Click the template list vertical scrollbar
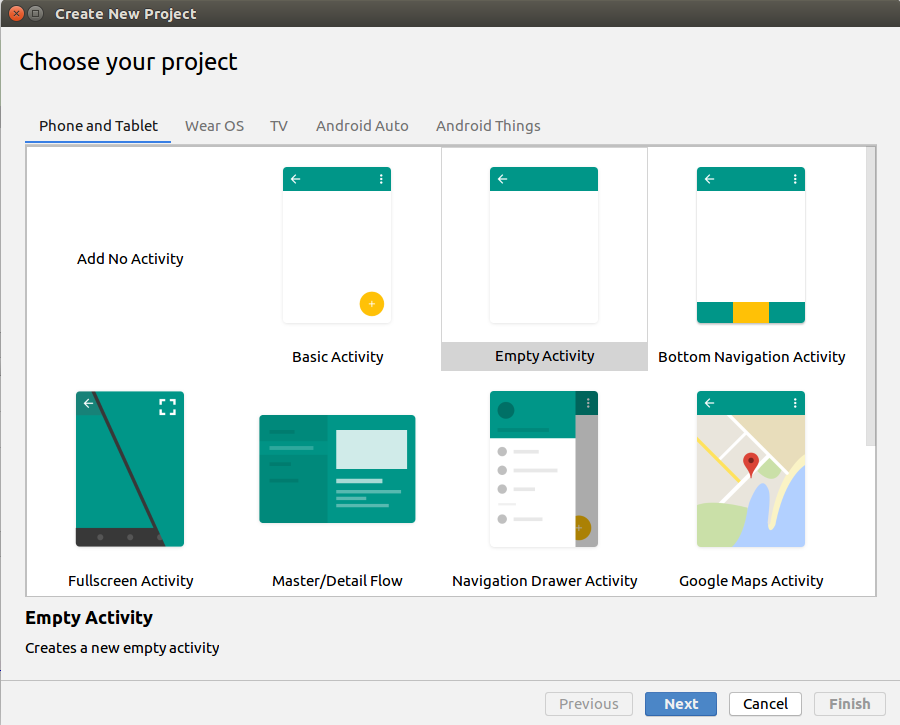 coord(871,296)
